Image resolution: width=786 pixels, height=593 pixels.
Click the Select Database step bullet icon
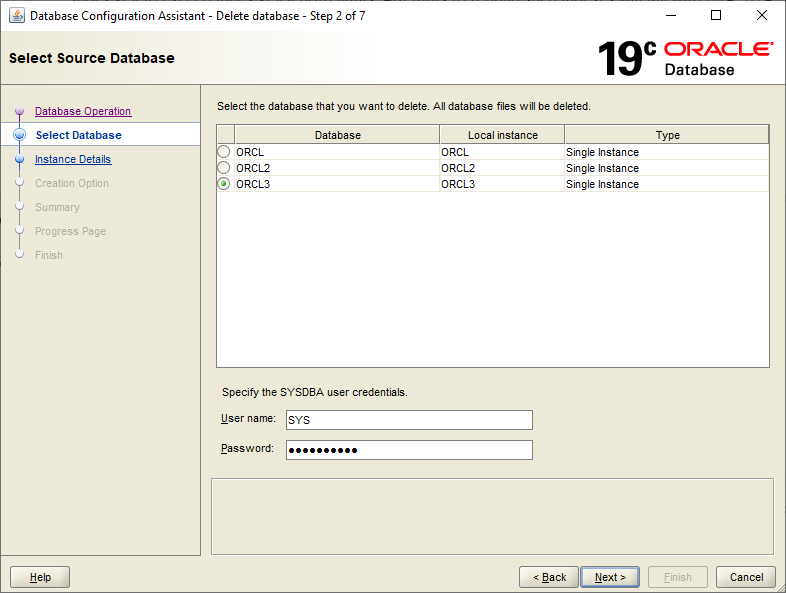pyautogui.click(x=20, y=135)
